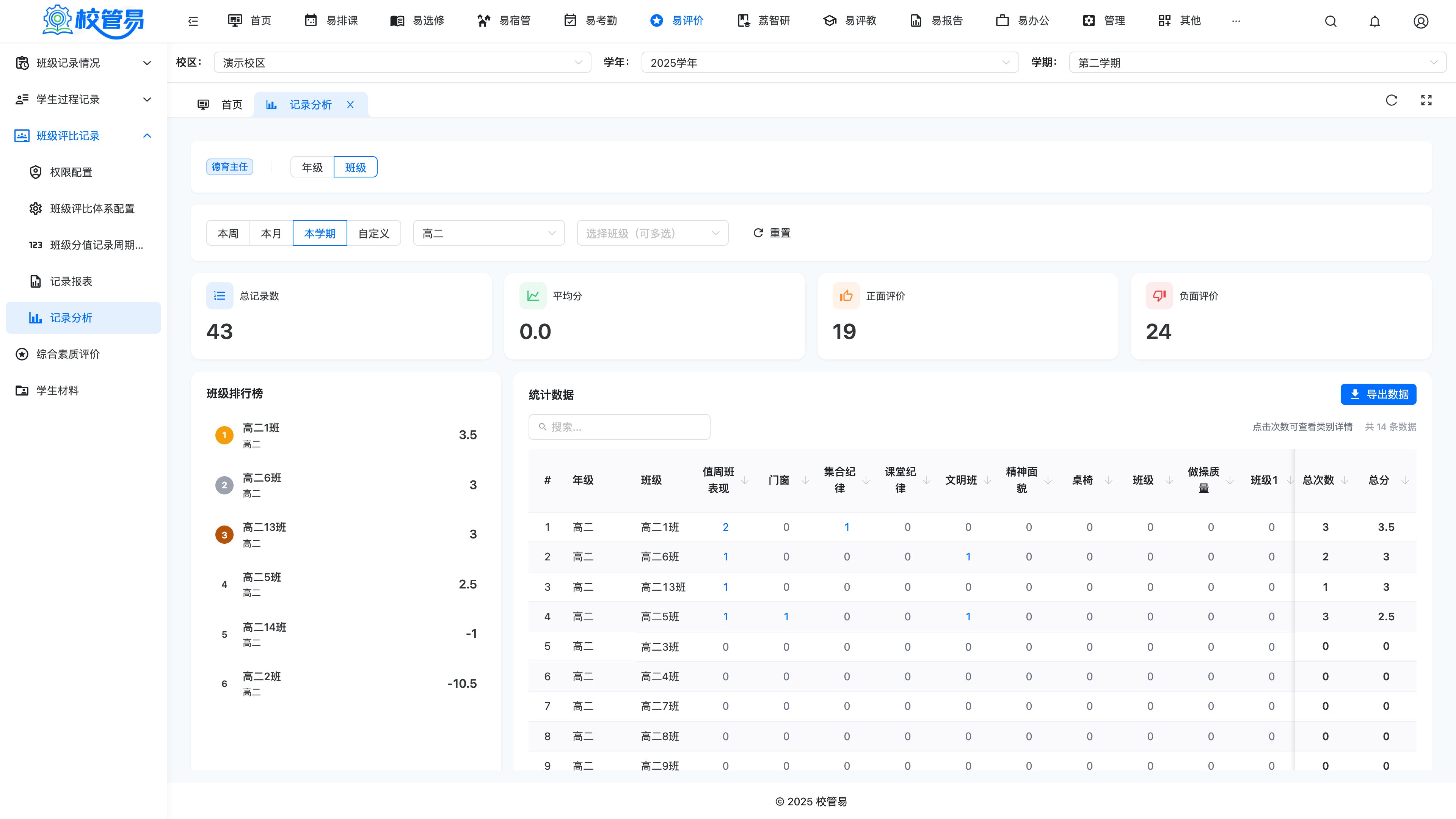Screen dimensions: 1456x819
Task: Open the notification bell
Action: coord(1374,21)
